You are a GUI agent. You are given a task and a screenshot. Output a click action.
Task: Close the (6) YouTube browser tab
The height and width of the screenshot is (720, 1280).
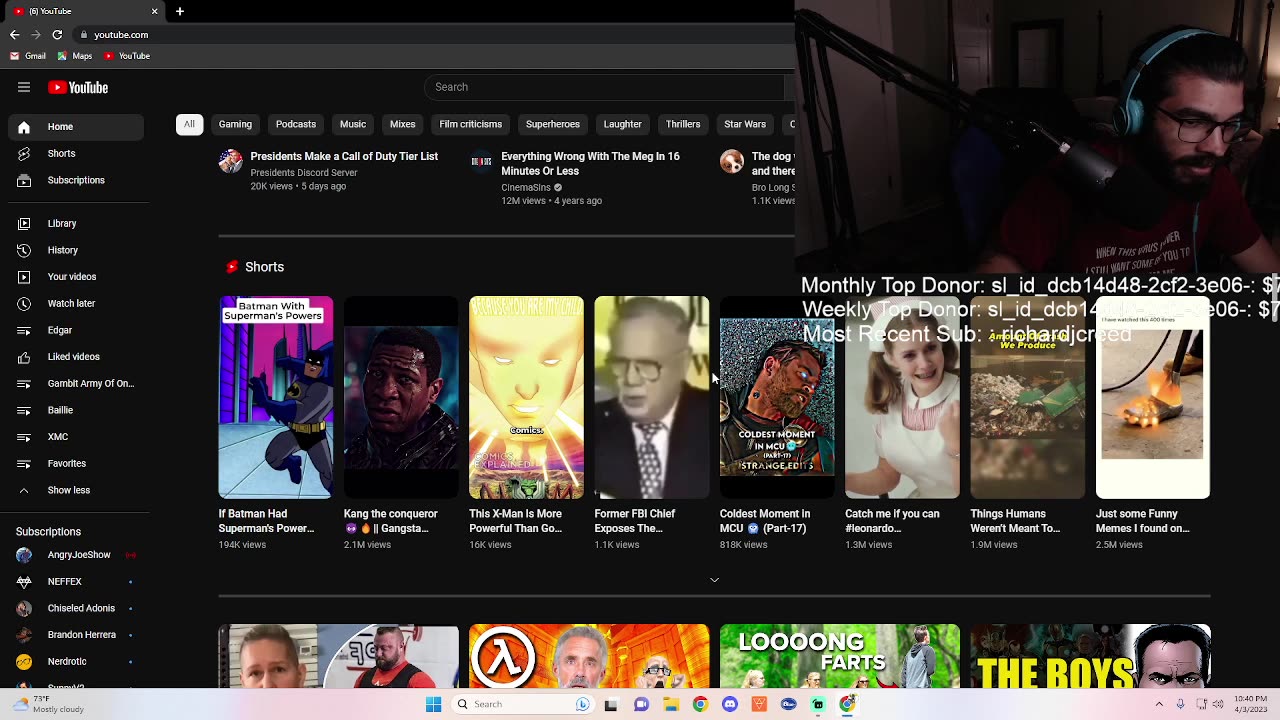pyautogui.click(x=155, y=11)
